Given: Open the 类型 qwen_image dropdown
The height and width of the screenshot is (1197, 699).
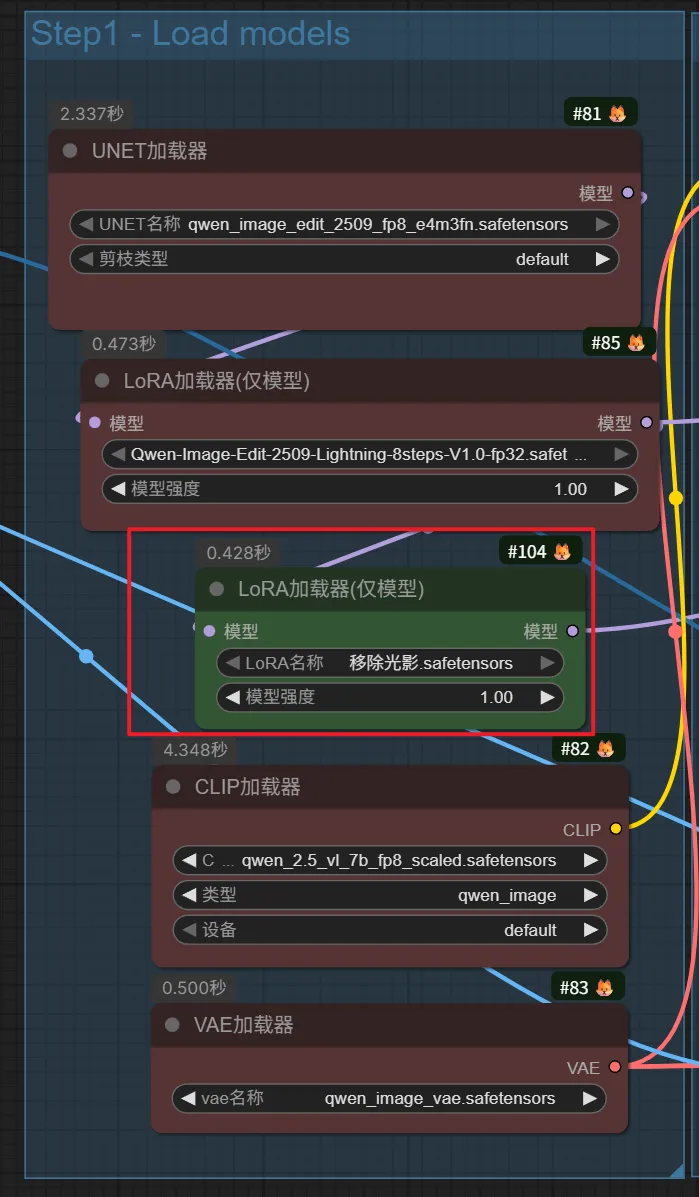Looking at the screenshot, I should point(390,895).
